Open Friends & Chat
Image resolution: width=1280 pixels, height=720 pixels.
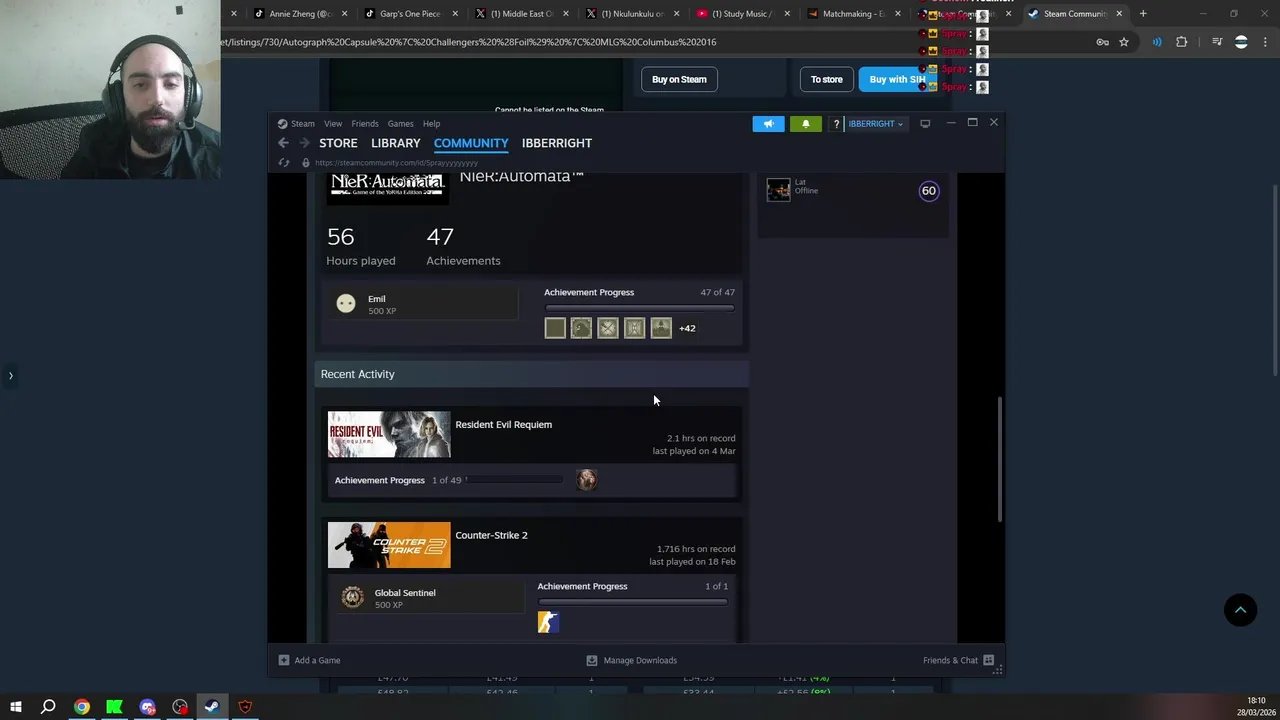[958, 660]
